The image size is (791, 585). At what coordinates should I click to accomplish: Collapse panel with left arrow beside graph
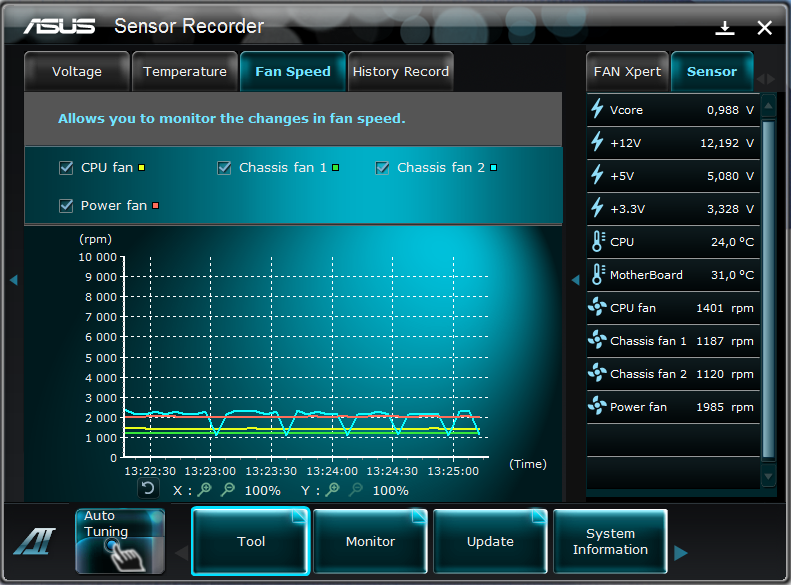click(14, 280)
